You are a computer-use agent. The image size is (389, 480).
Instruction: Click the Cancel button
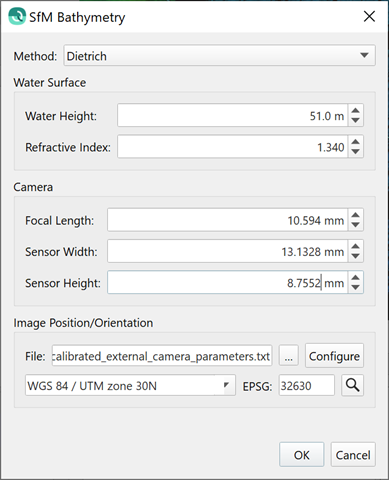click(x=353, y=455)
